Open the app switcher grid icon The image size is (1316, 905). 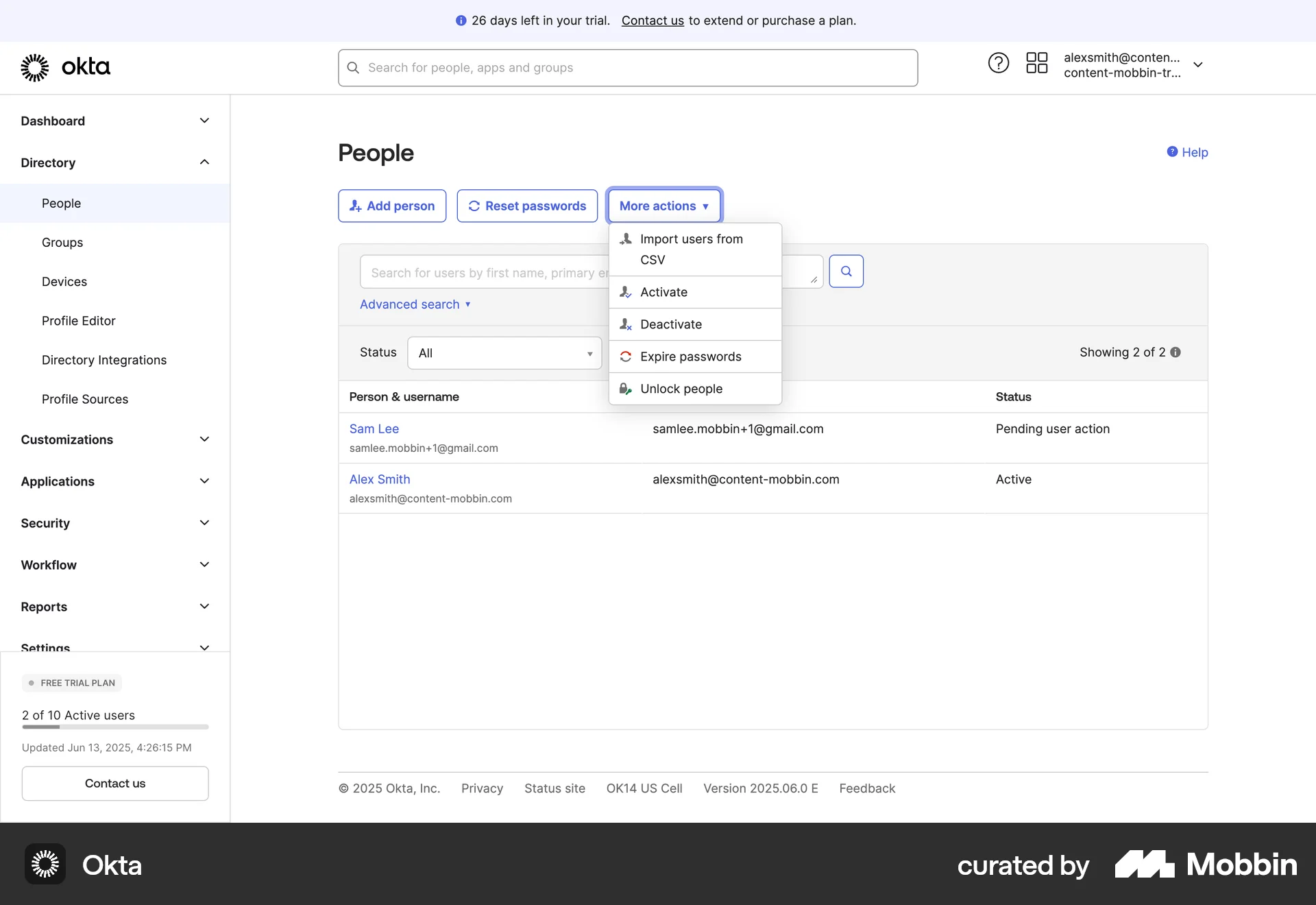coord(1036,62)
